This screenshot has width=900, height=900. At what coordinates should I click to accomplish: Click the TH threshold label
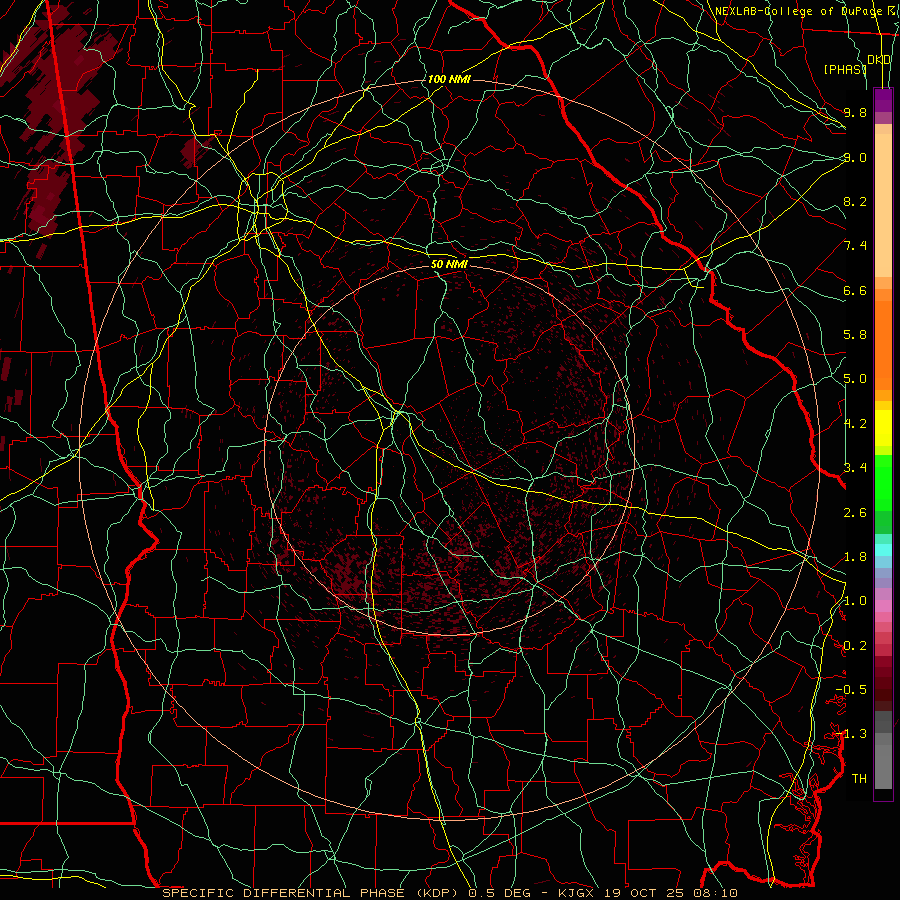point(859,779)
